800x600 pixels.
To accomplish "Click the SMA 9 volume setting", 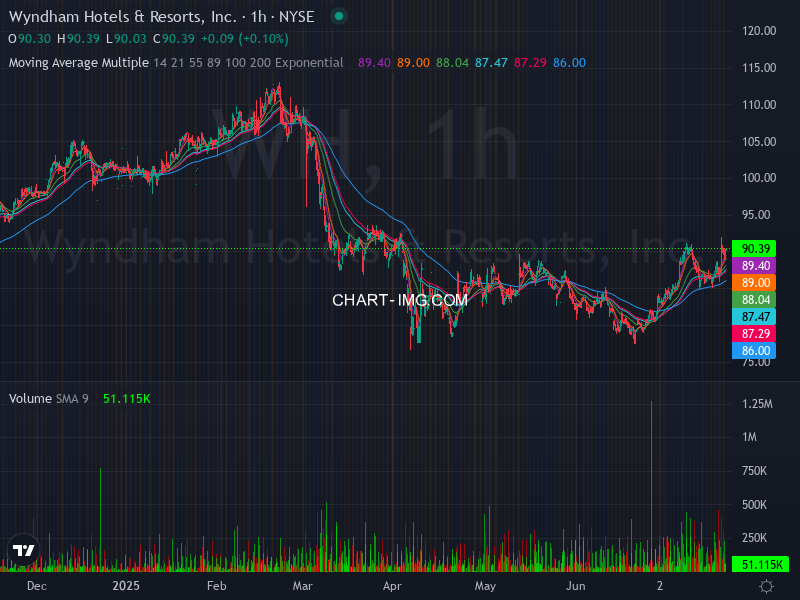I will pyautogui.click(x=72, y=398).
